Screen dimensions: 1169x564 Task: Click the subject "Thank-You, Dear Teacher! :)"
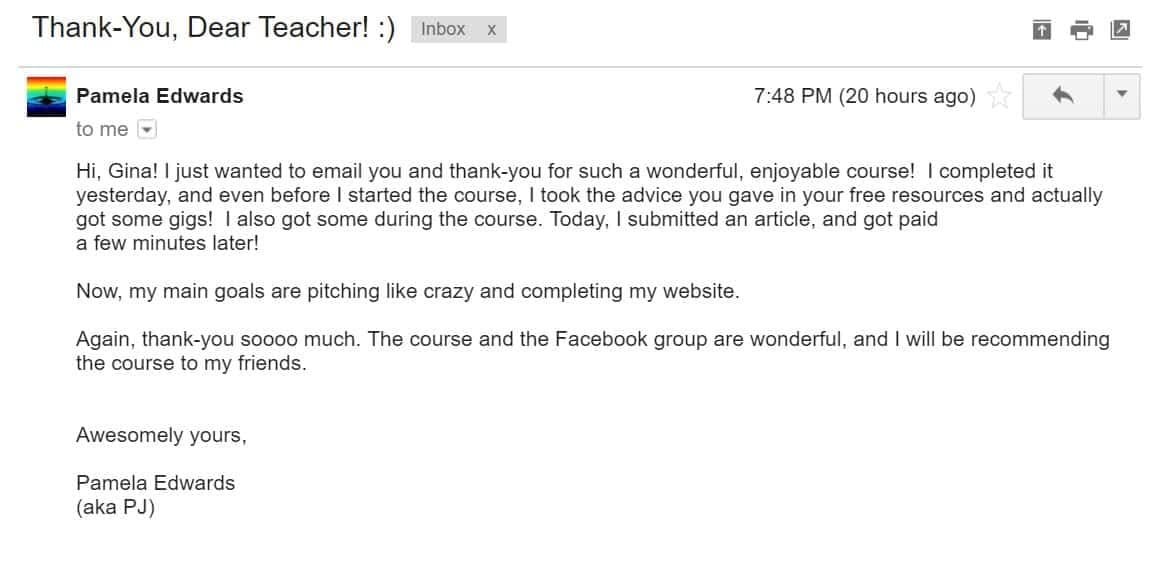click(x=214, y=27)
